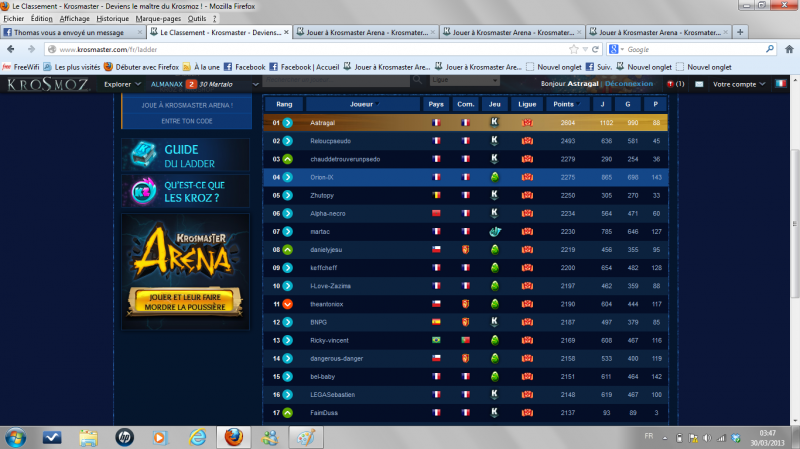Reload the page with refresh icon
Viewport: 800px width, 449px height.
pyautogui.click(x=595, y=49)
